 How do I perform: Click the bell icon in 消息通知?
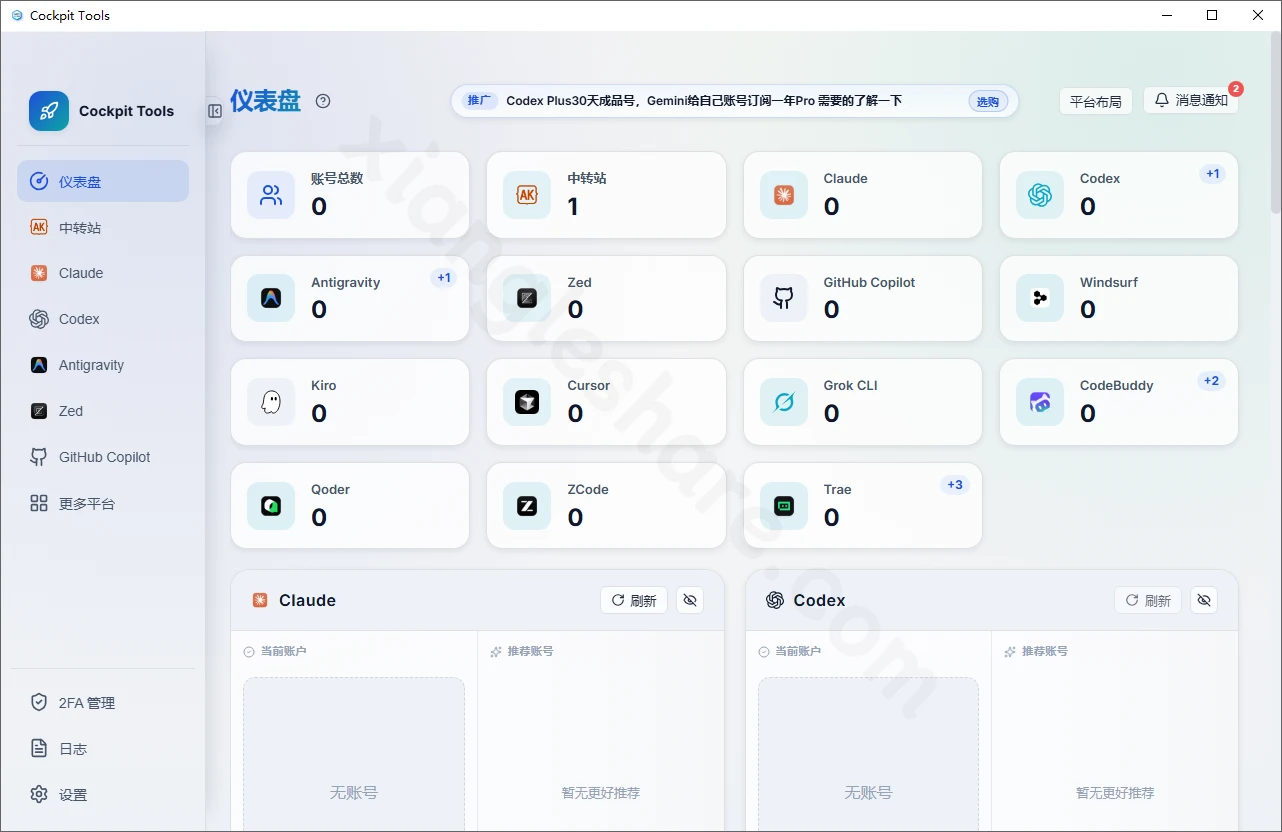pos(1161,100)
